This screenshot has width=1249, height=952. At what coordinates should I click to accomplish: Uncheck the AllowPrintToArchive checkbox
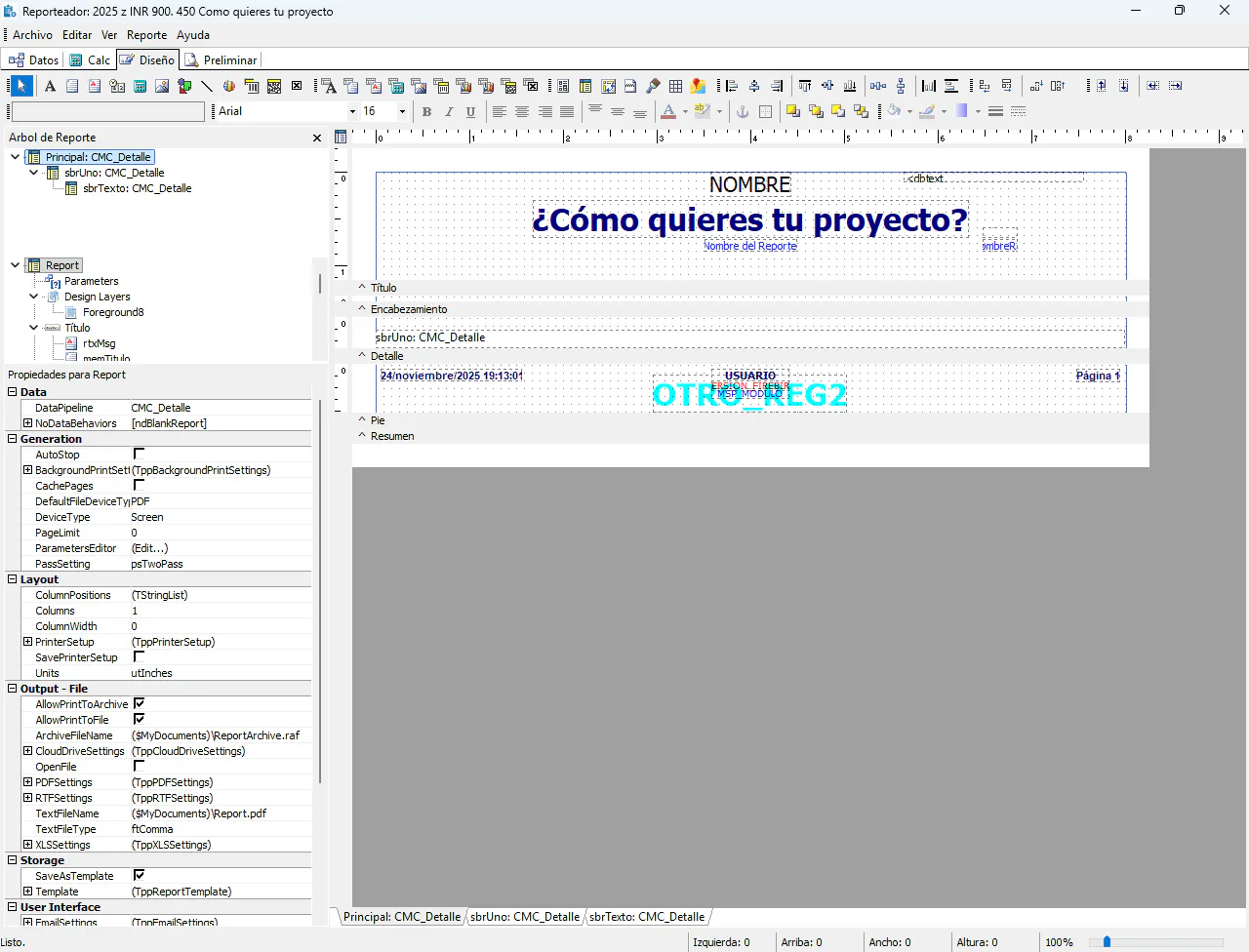click(x=139, y=704)
